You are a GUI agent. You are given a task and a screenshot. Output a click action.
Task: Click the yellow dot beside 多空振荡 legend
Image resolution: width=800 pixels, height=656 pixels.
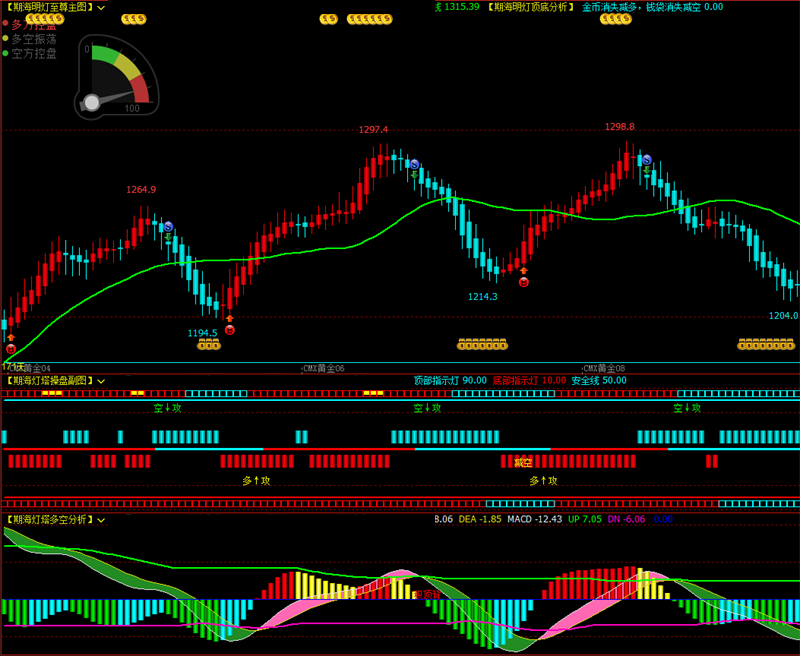6,38
